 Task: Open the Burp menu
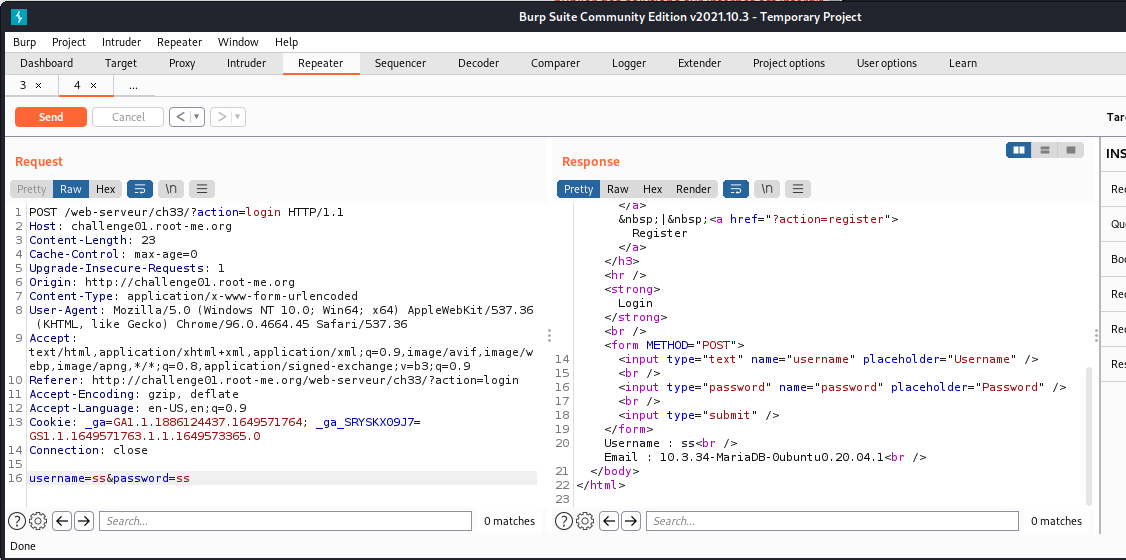coord(24,42)
